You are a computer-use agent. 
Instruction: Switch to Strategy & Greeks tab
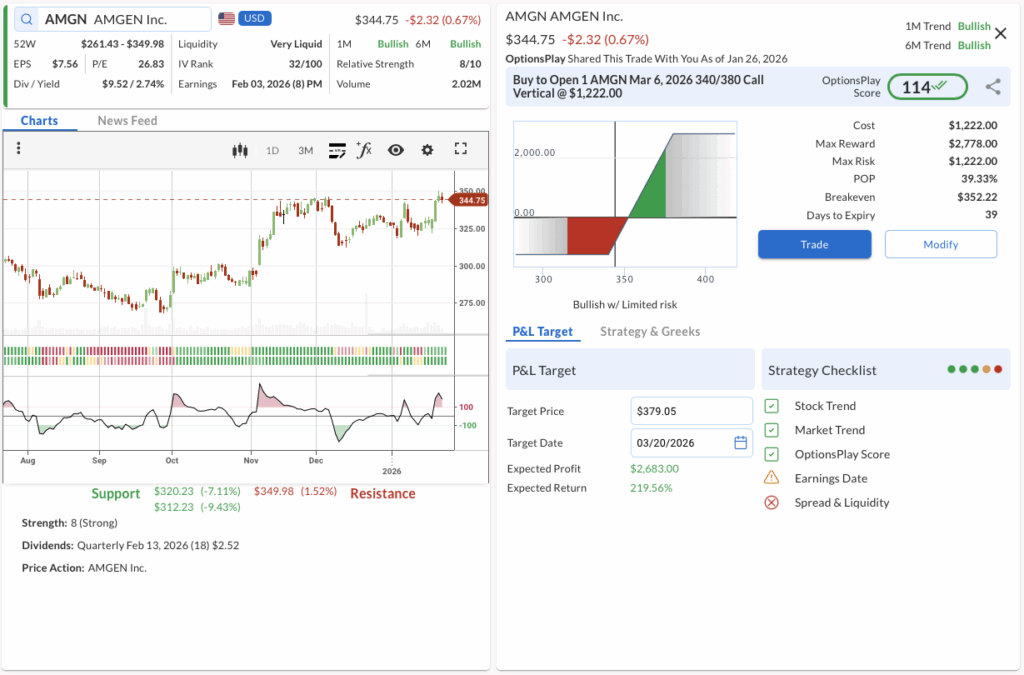coord(649,332)
